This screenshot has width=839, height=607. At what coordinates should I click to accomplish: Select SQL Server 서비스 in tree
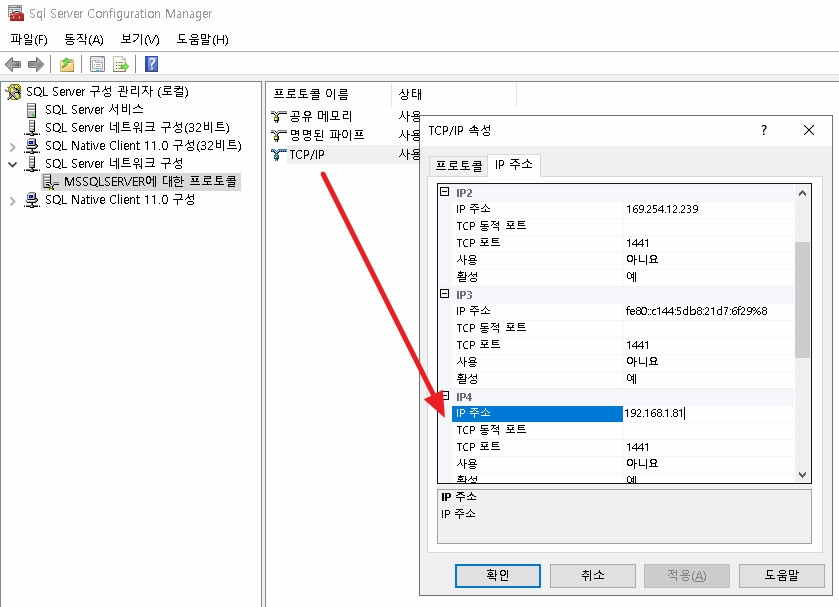point(94,110)
